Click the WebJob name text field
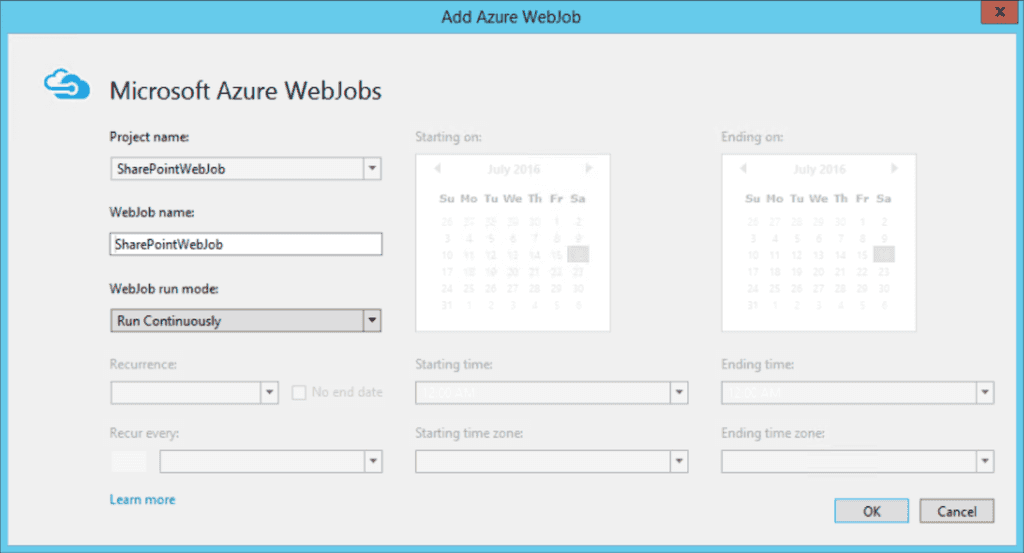The image size is (1024, 553). [245, 244]
